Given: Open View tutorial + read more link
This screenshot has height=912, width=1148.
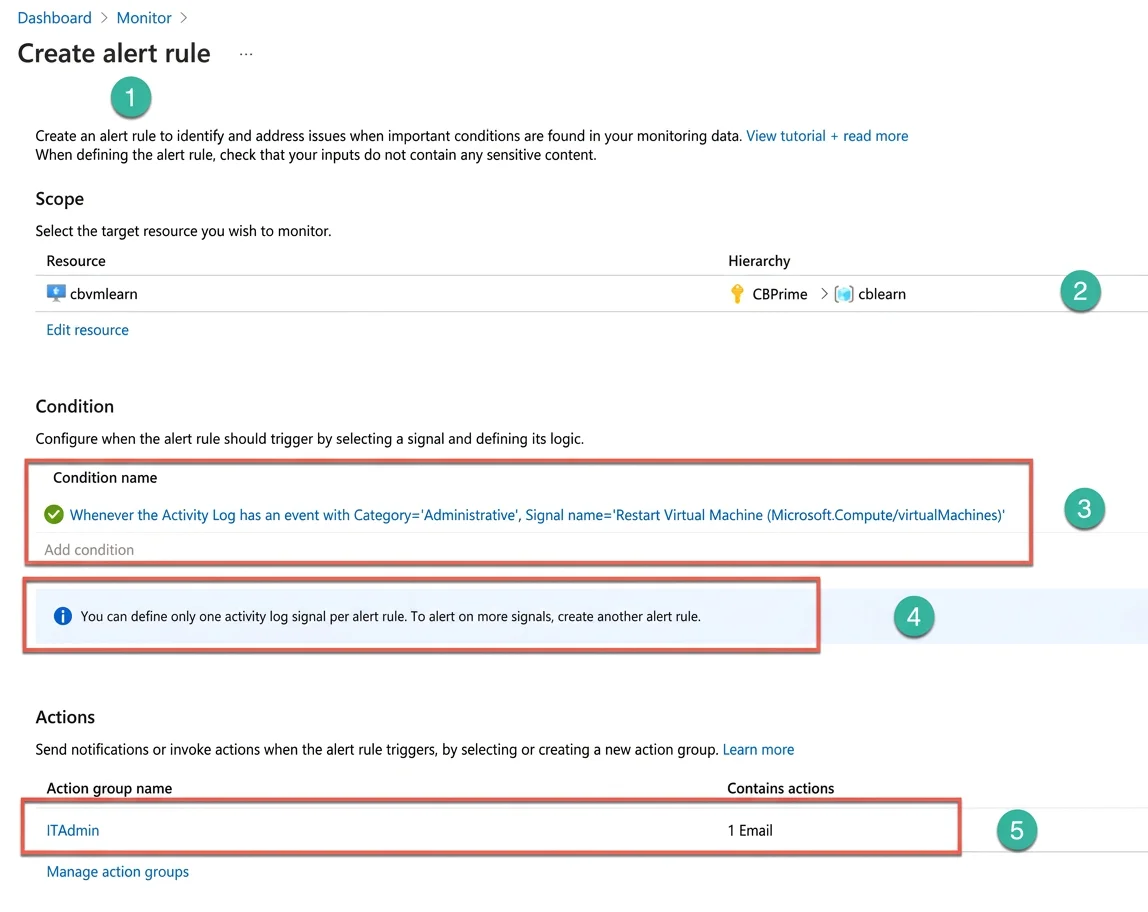Looking at the screenshot, I should coord(827,136).
